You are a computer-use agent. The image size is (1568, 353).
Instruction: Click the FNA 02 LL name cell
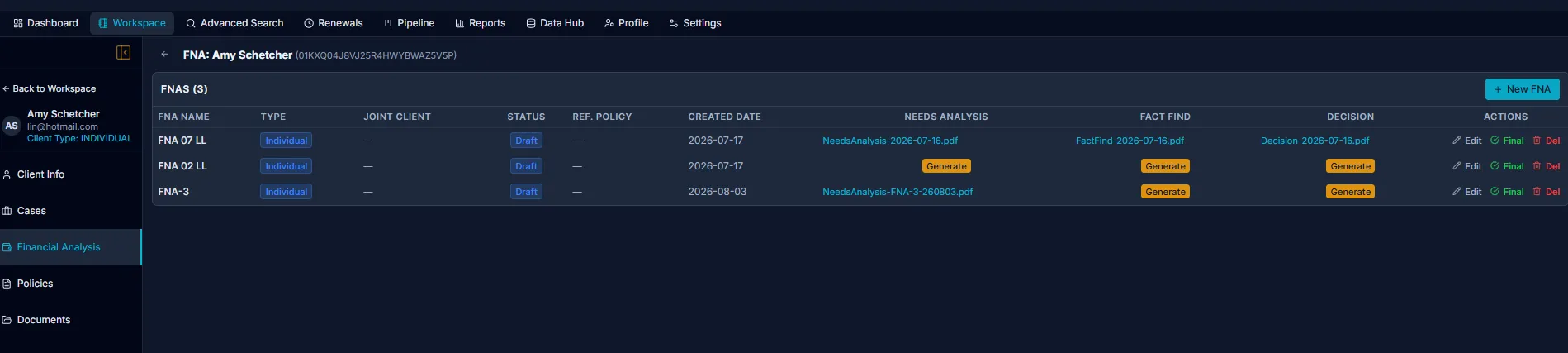pyautogui.click(x=182, y=166)
